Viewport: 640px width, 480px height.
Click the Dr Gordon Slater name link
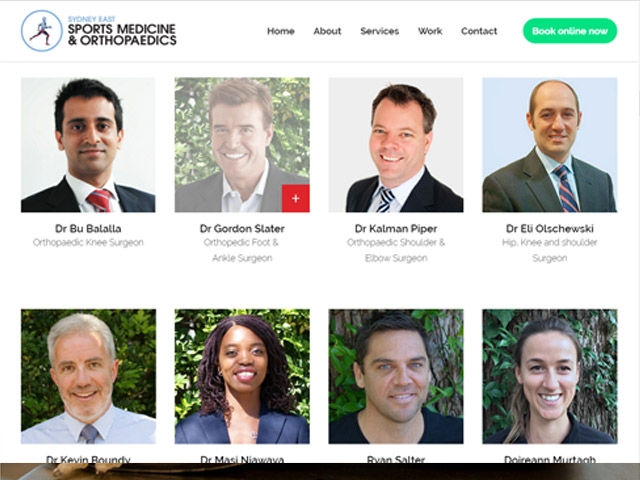click(x=242, y=229)
